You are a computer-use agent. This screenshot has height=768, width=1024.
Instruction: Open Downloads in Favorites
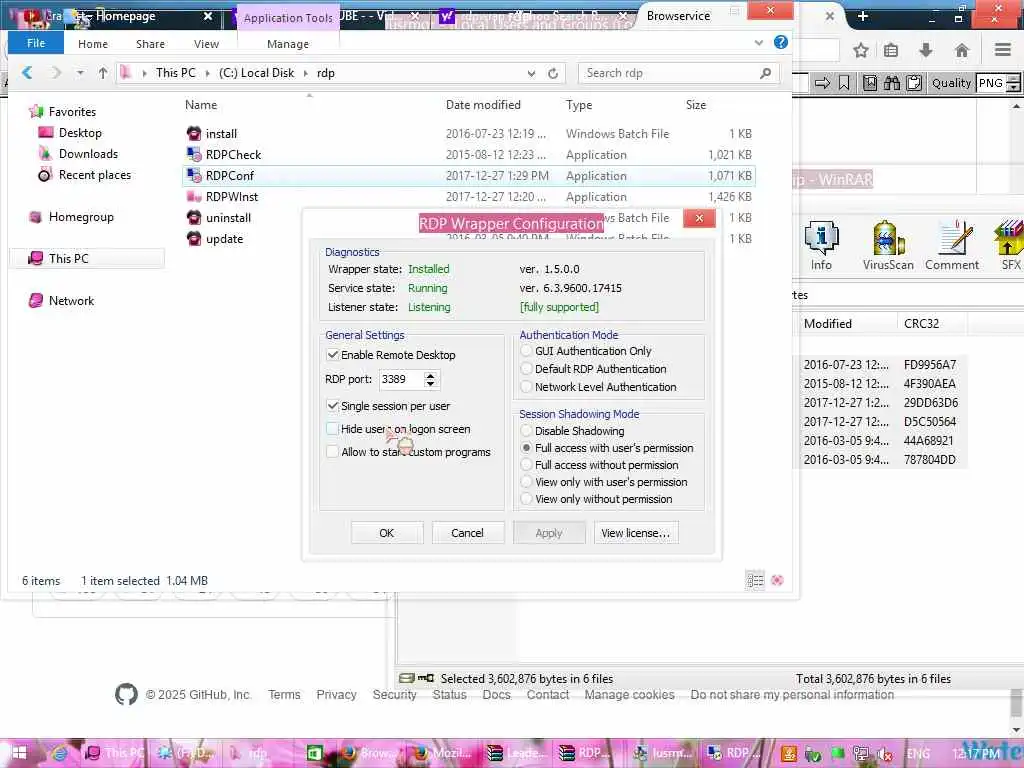pyautogui.click(x=88, y=153)
